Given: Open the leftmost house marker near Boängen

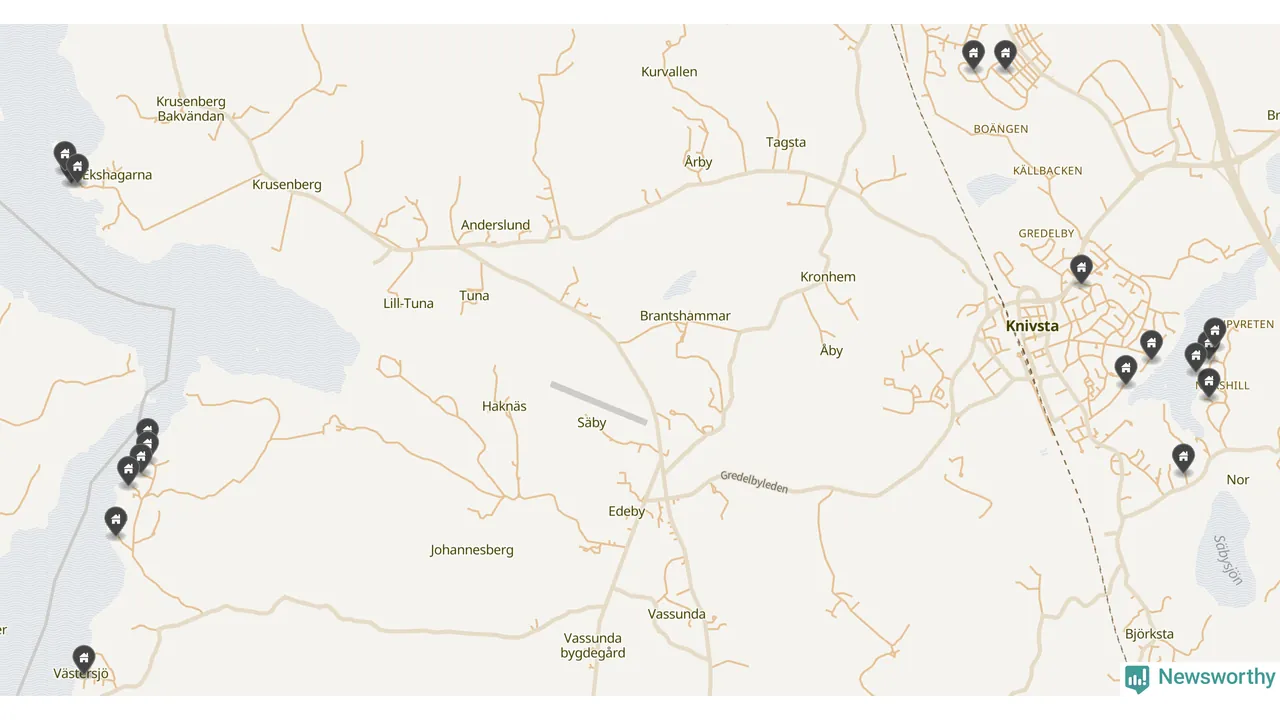Looking at the screenshot, I should coord(973,55).
